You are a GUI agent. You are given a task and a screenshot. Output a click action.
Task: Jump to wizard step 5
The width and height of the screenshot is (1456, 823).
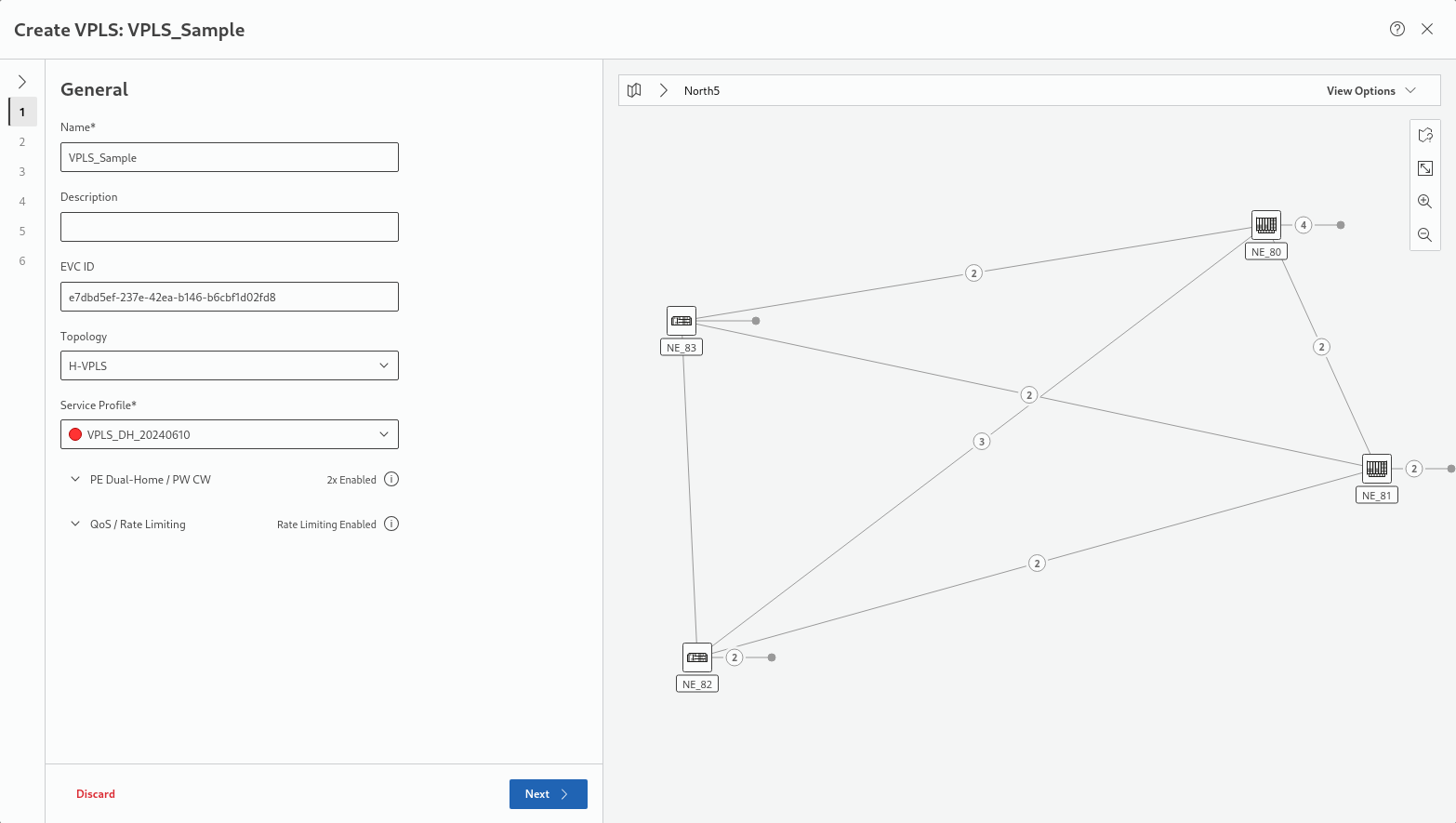point(22,232)
